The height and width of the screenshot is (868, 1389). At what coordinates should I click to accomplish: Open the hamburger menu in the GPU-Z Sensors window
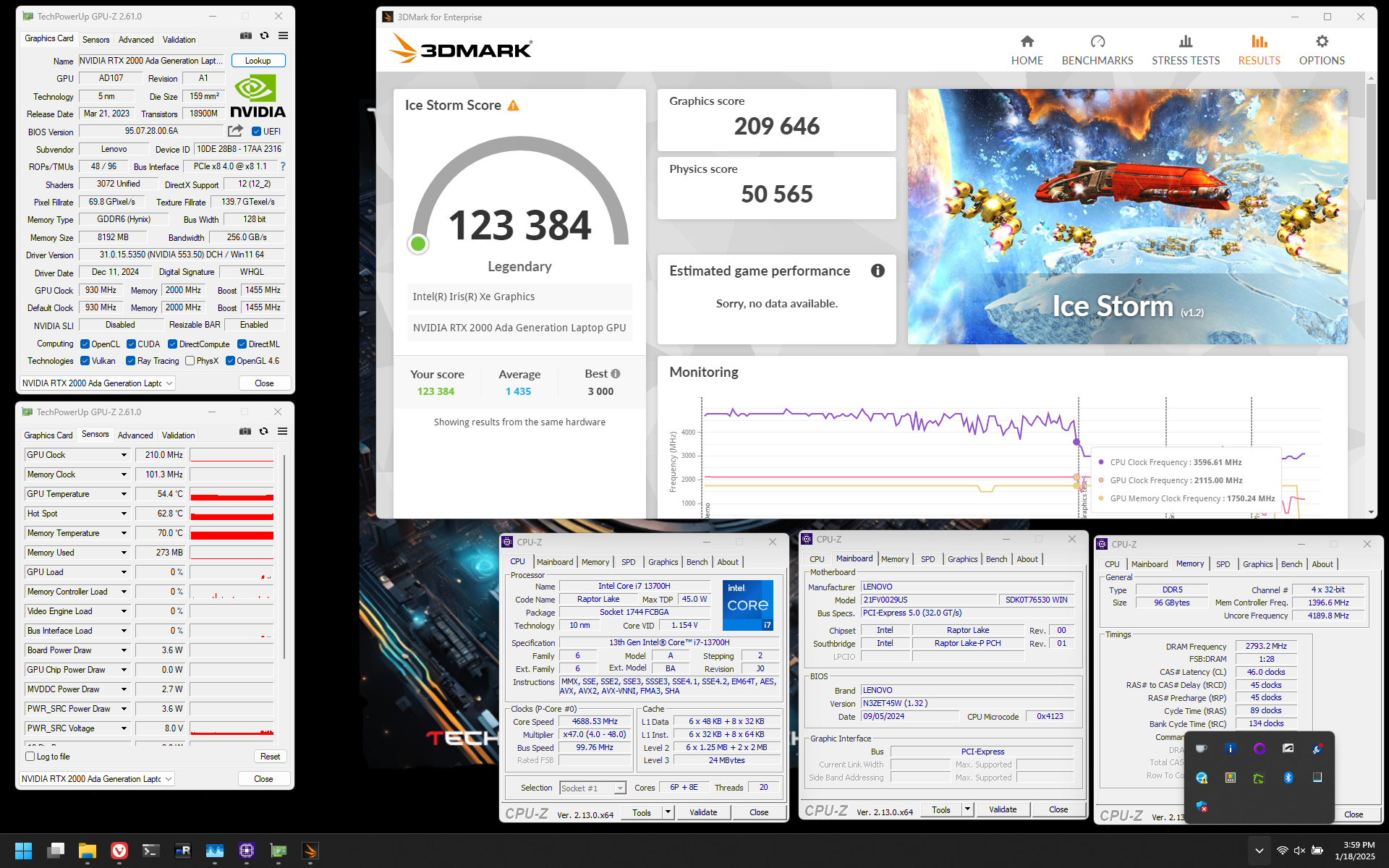pos(282,431)
